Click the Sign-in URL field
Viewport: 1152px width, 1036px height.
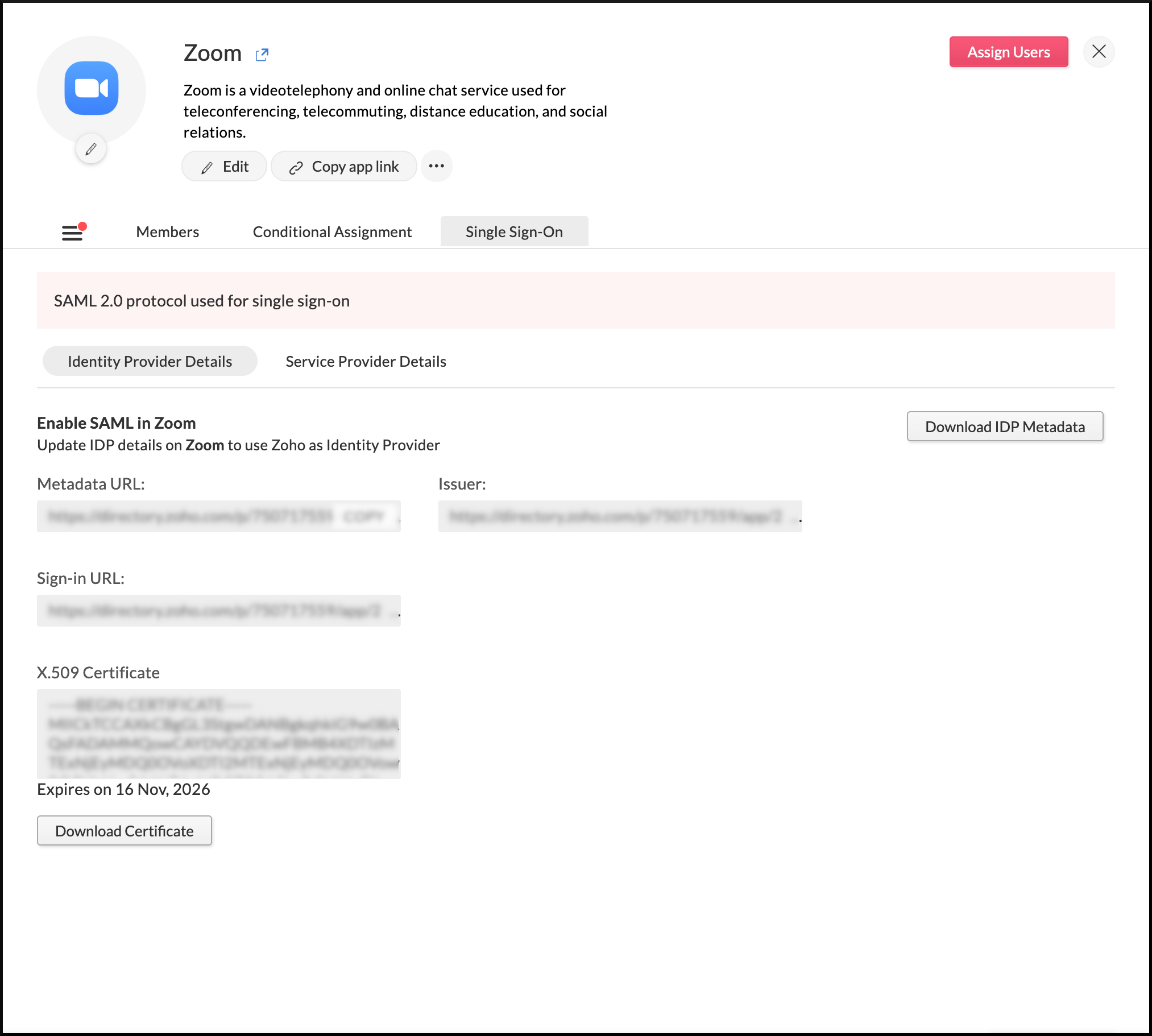click(218, 611)
